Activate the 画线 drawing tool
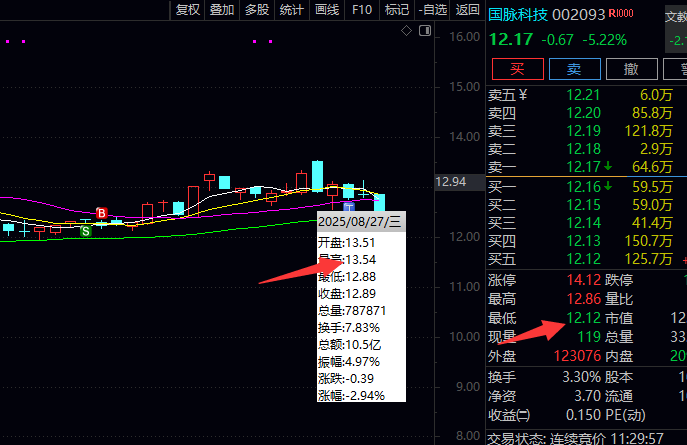The image size is (687, 445). tap(327, 10)
